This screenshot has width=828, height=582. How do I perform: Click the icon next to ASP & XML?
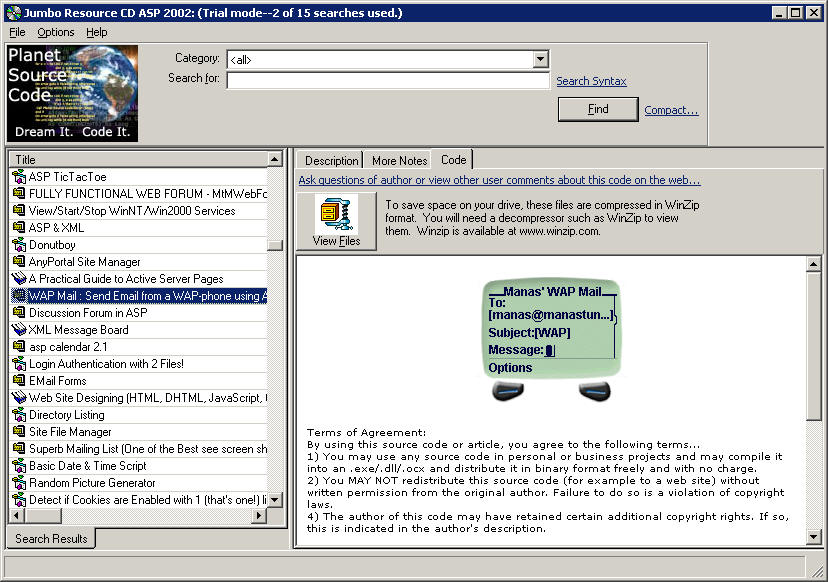tap(19, 228)
